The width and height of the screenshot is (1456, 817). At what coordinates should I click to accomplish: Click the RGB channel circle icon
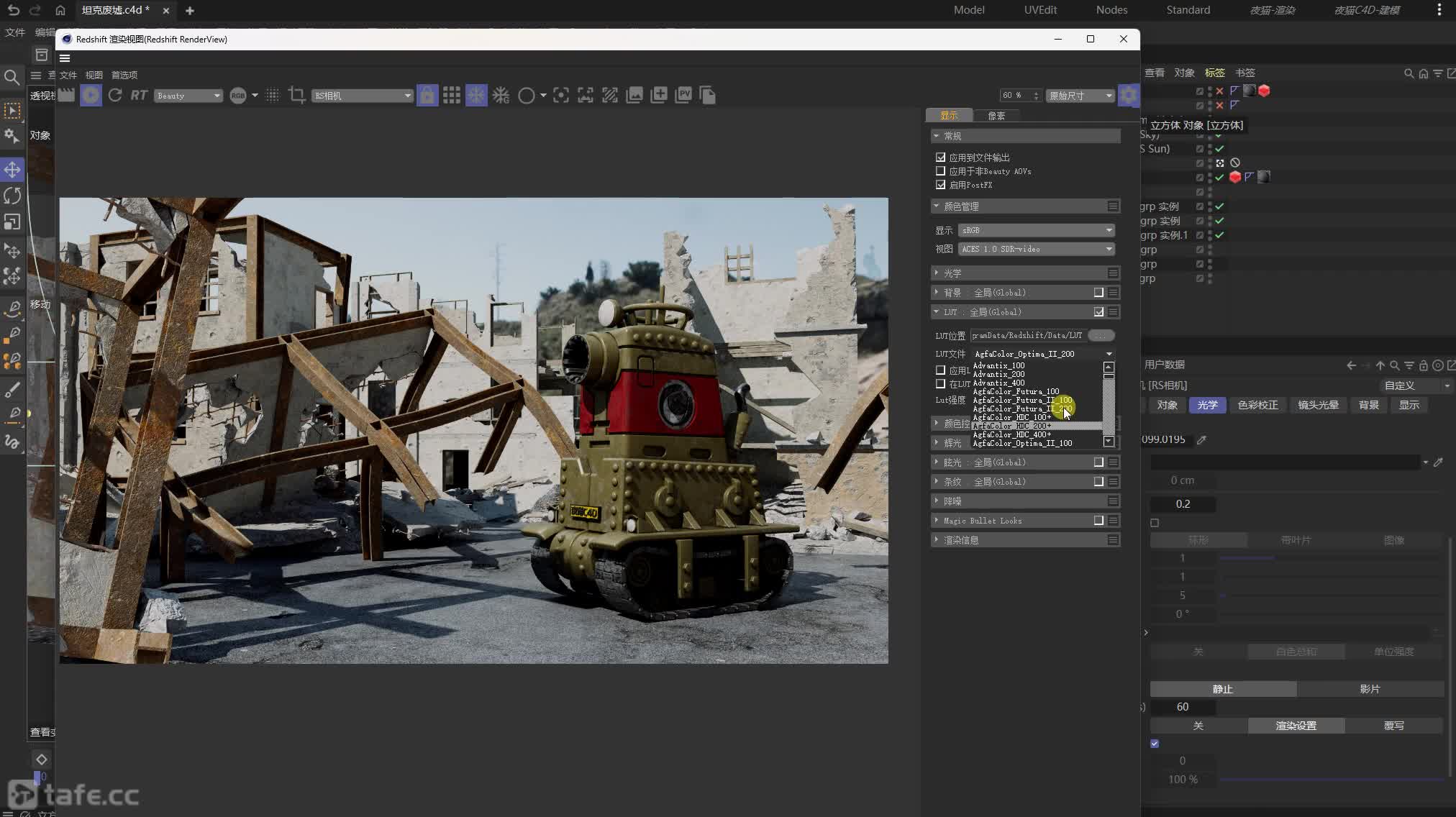pos(237,96)
